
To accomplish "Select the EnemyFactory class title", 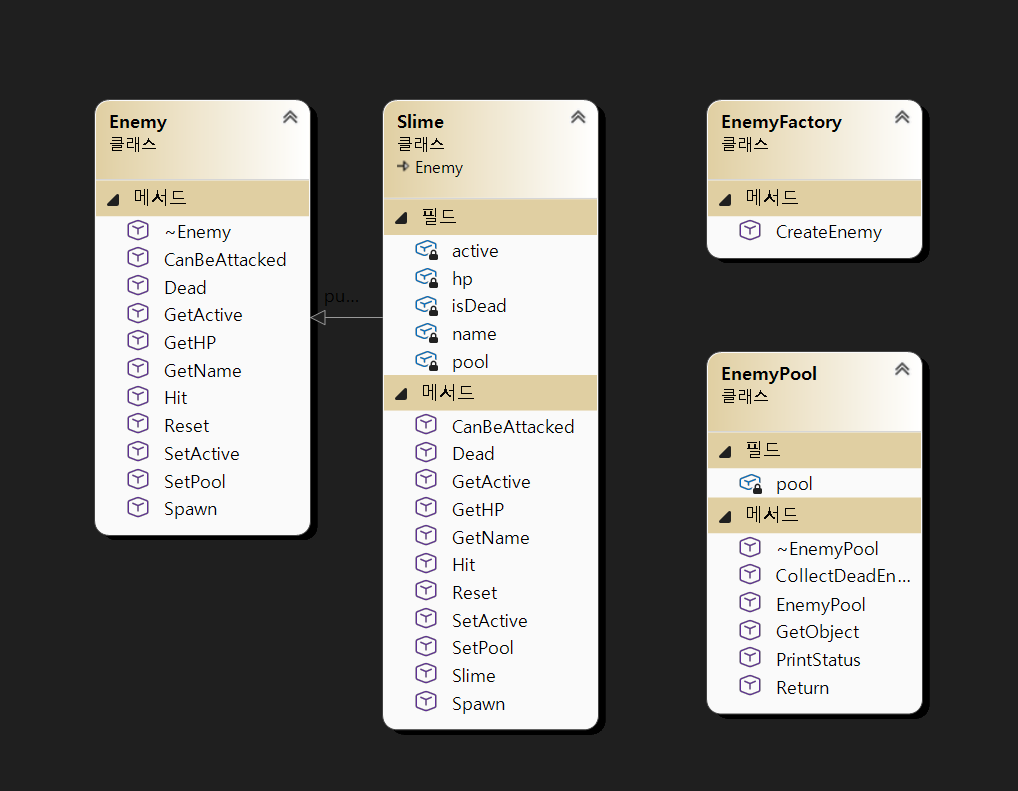I will point(781,121).
